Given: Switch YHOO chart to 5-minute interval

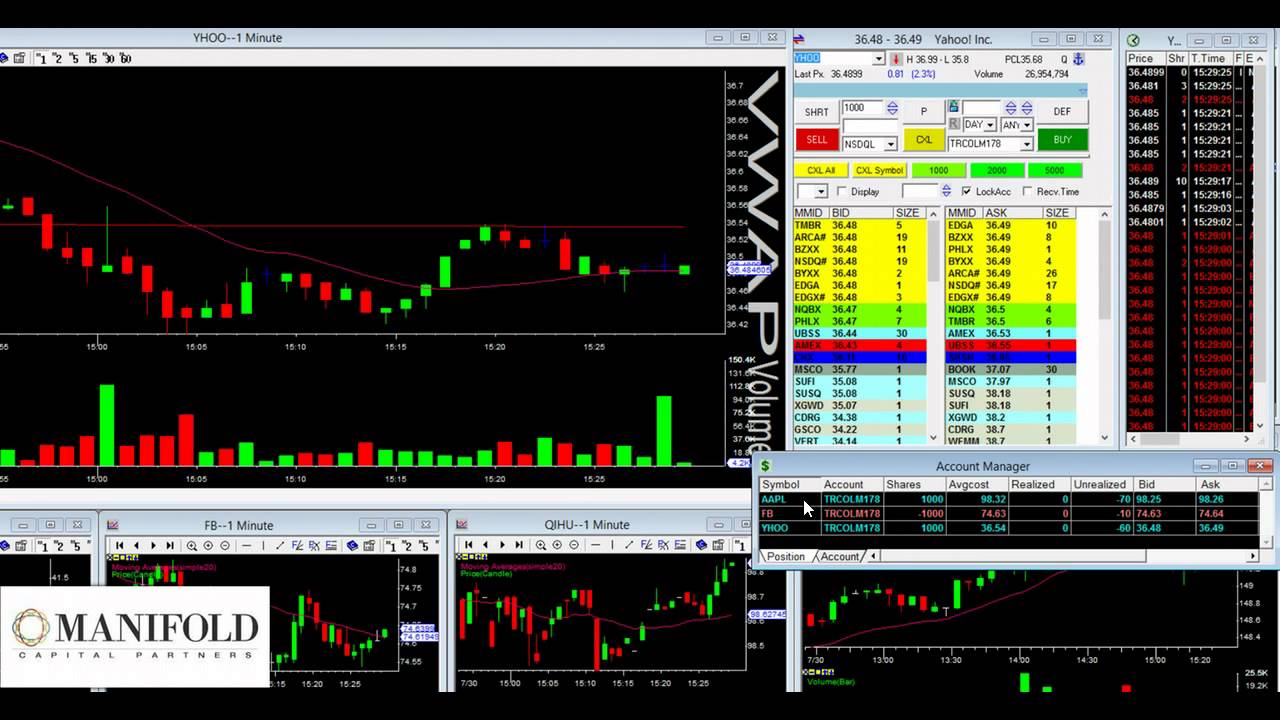Looking at the screenshot, I should (x=74, y=58).
